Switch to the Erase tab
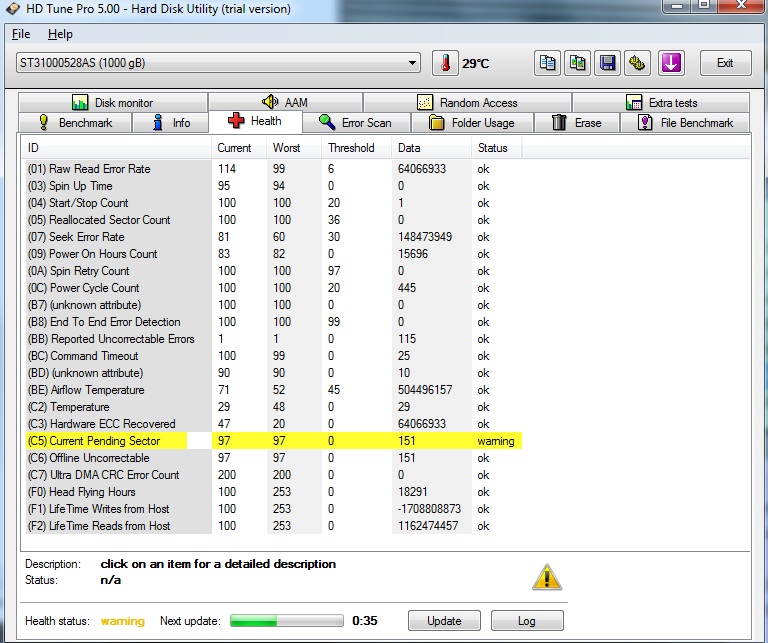 click(x=576, y=122)
